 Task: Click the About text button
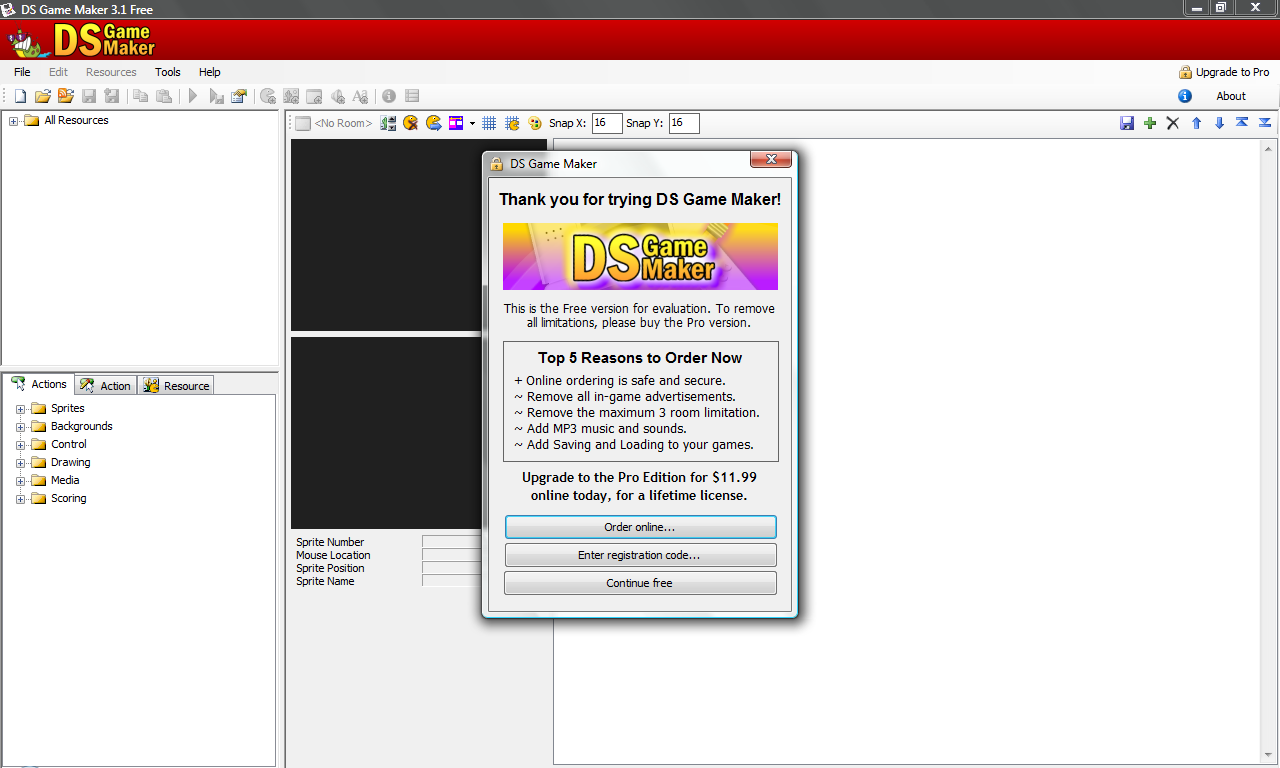[1231, 96]
